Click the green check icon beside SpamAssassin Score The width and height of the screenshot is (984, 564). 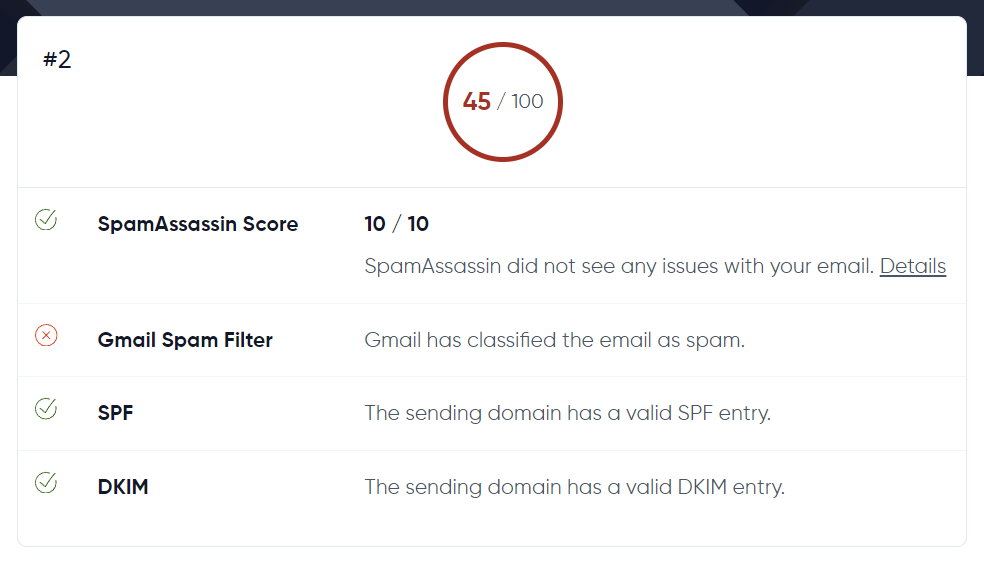pyautogui.click(x=46, y=220)
